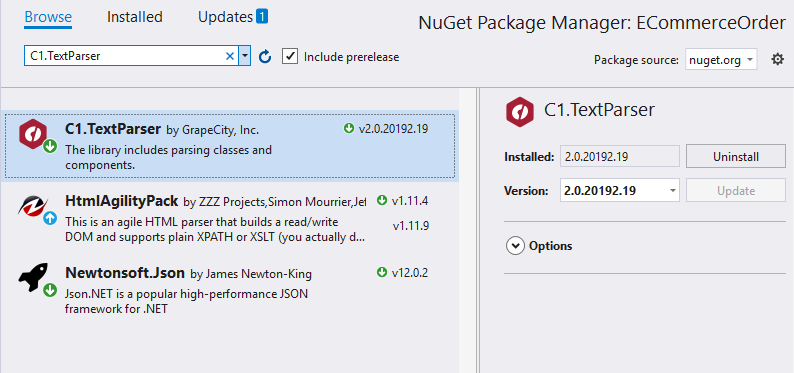This screenshot has height=373, width=794.
Task: Clear the search box with the X icon
Action: 230,56
